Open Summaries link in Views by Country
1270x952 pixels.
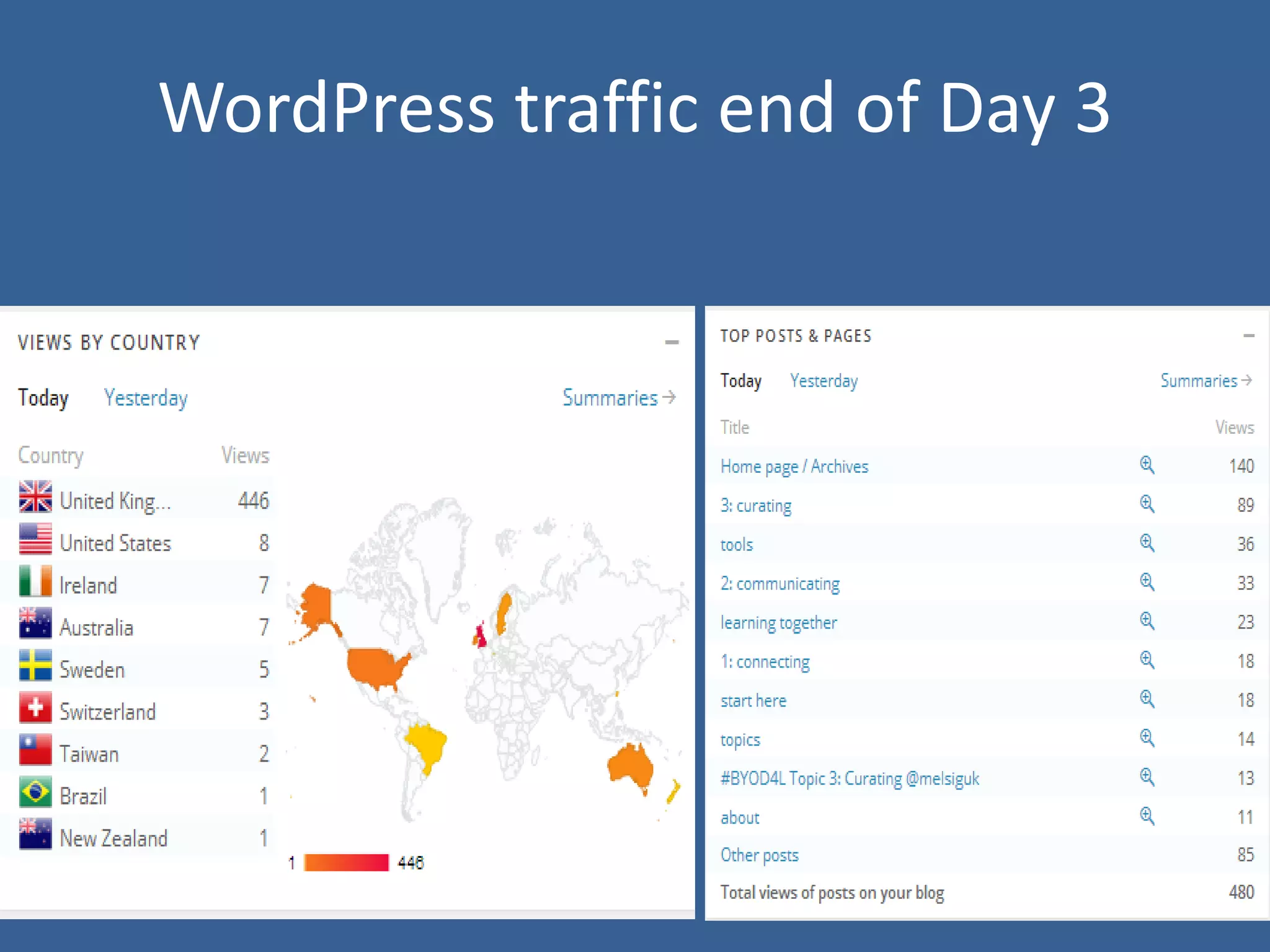tap(619, 398)
